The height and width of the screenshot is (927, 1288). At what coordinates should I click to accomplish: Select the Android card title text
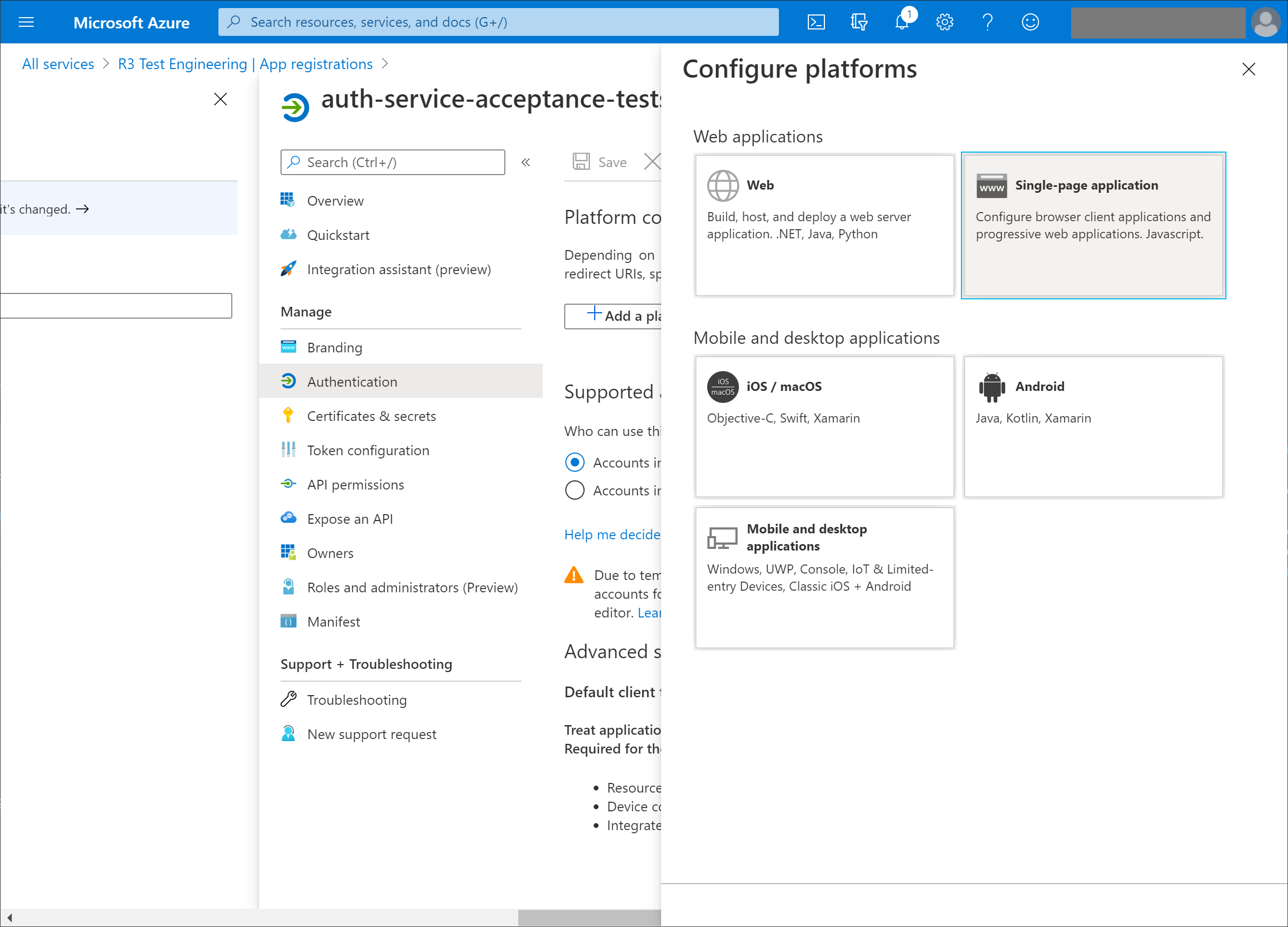(1040, 386)
